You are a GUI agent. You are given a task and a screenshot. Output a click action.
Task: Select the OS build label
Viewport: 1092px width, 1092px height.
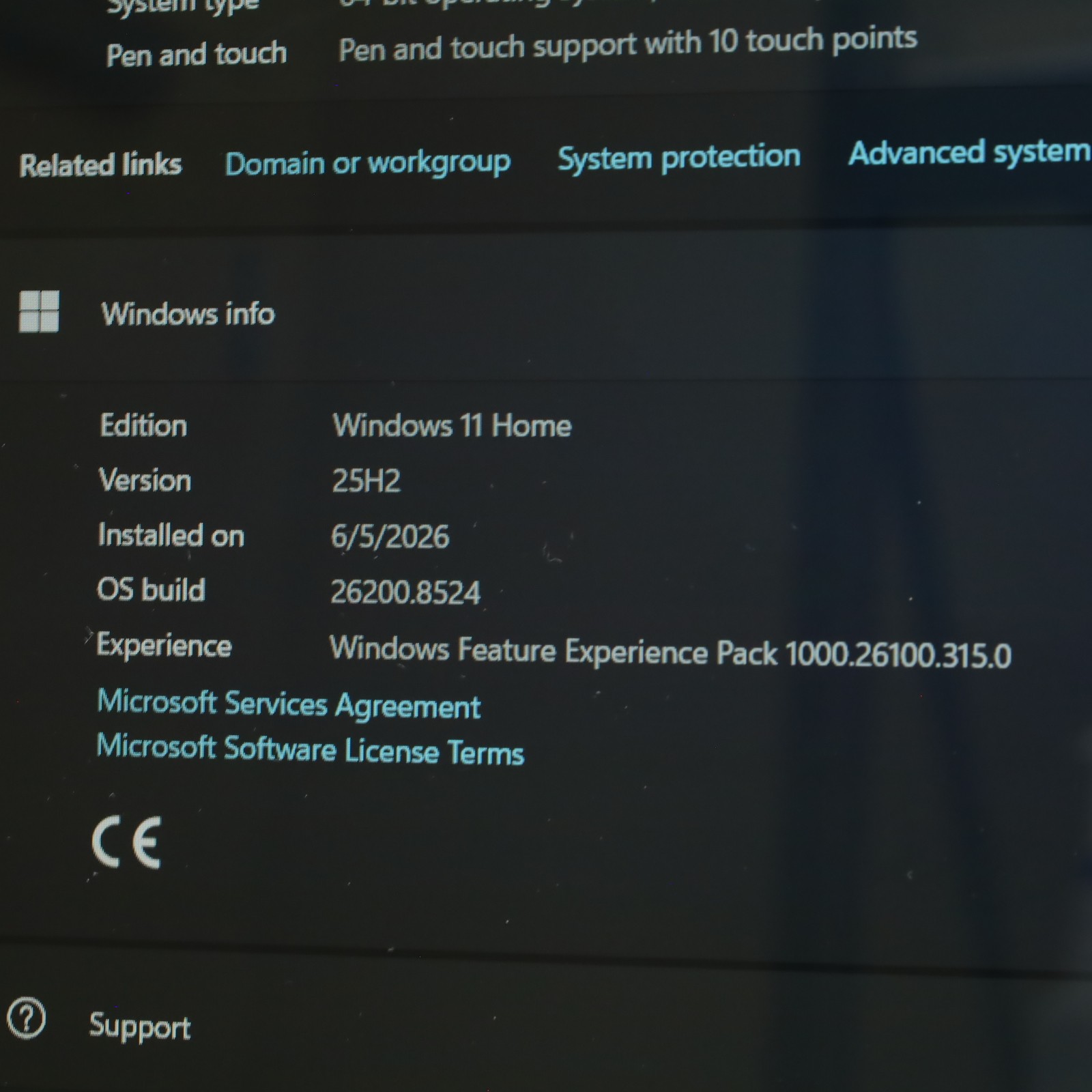coord(151,590)
